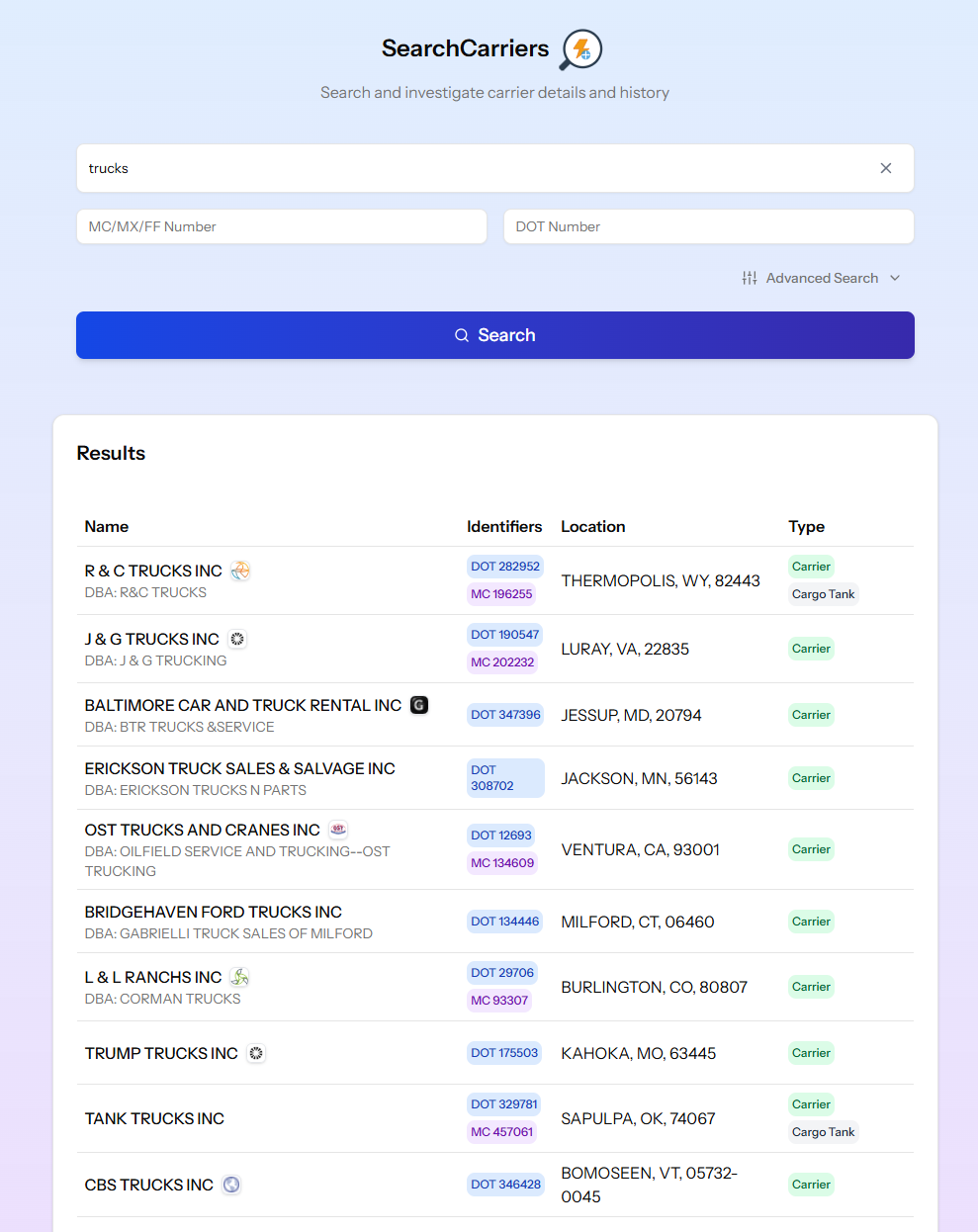Select the MC 457061 identifier badge

point(501,1132)
